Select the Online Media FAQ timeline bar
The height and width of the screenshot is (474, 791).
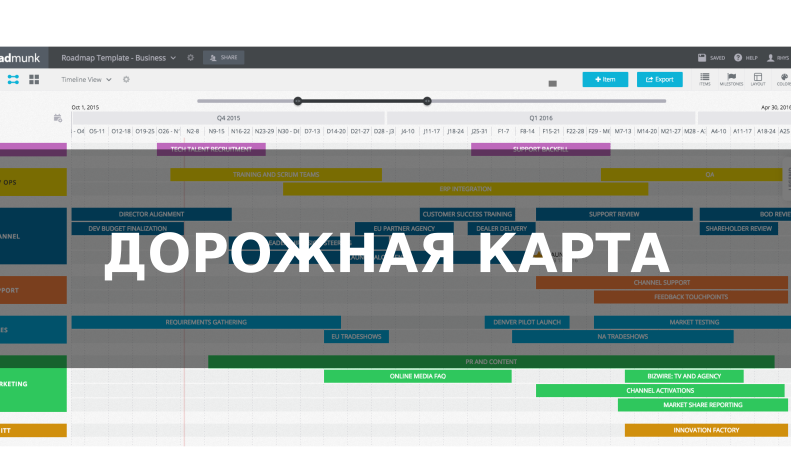417,376
